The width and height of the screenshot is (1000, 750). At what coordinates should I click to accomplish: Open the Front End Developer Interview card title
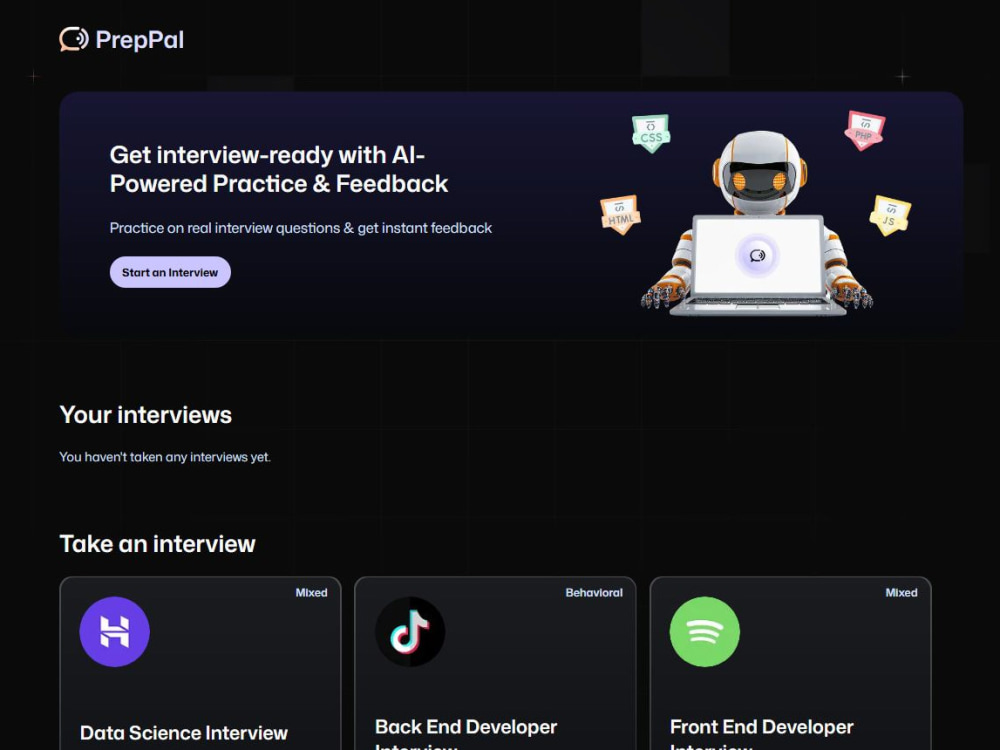[761, 735]
